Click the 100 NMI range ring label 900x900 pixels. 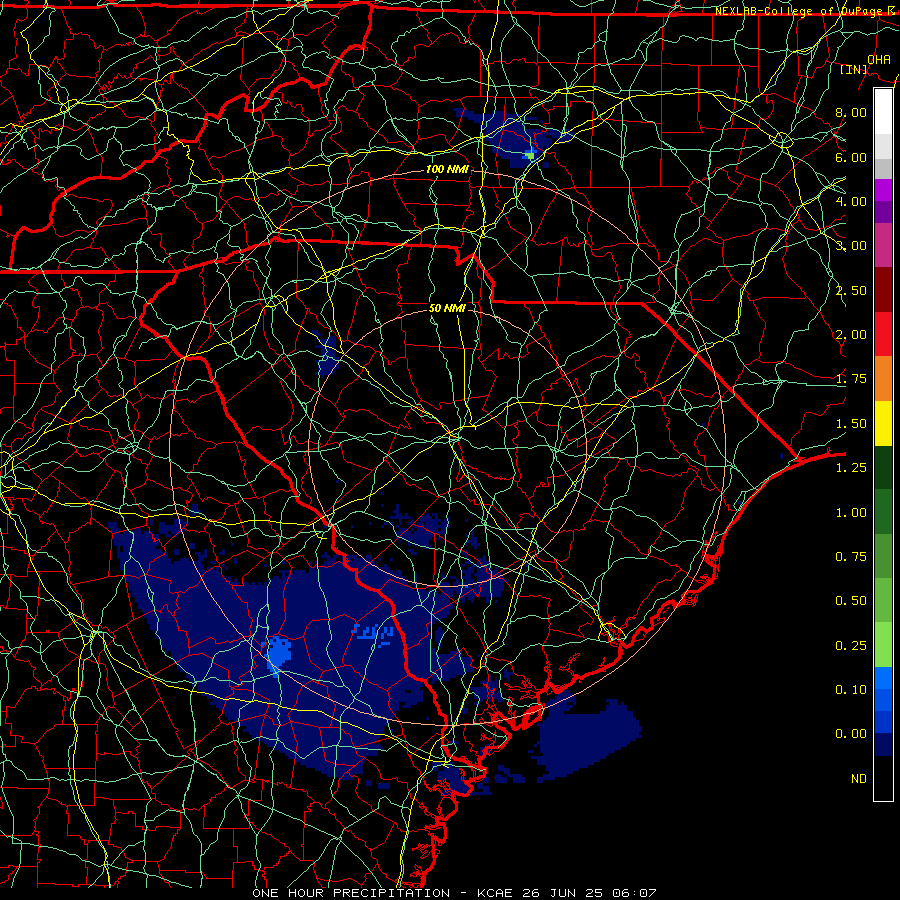(447, 169)
